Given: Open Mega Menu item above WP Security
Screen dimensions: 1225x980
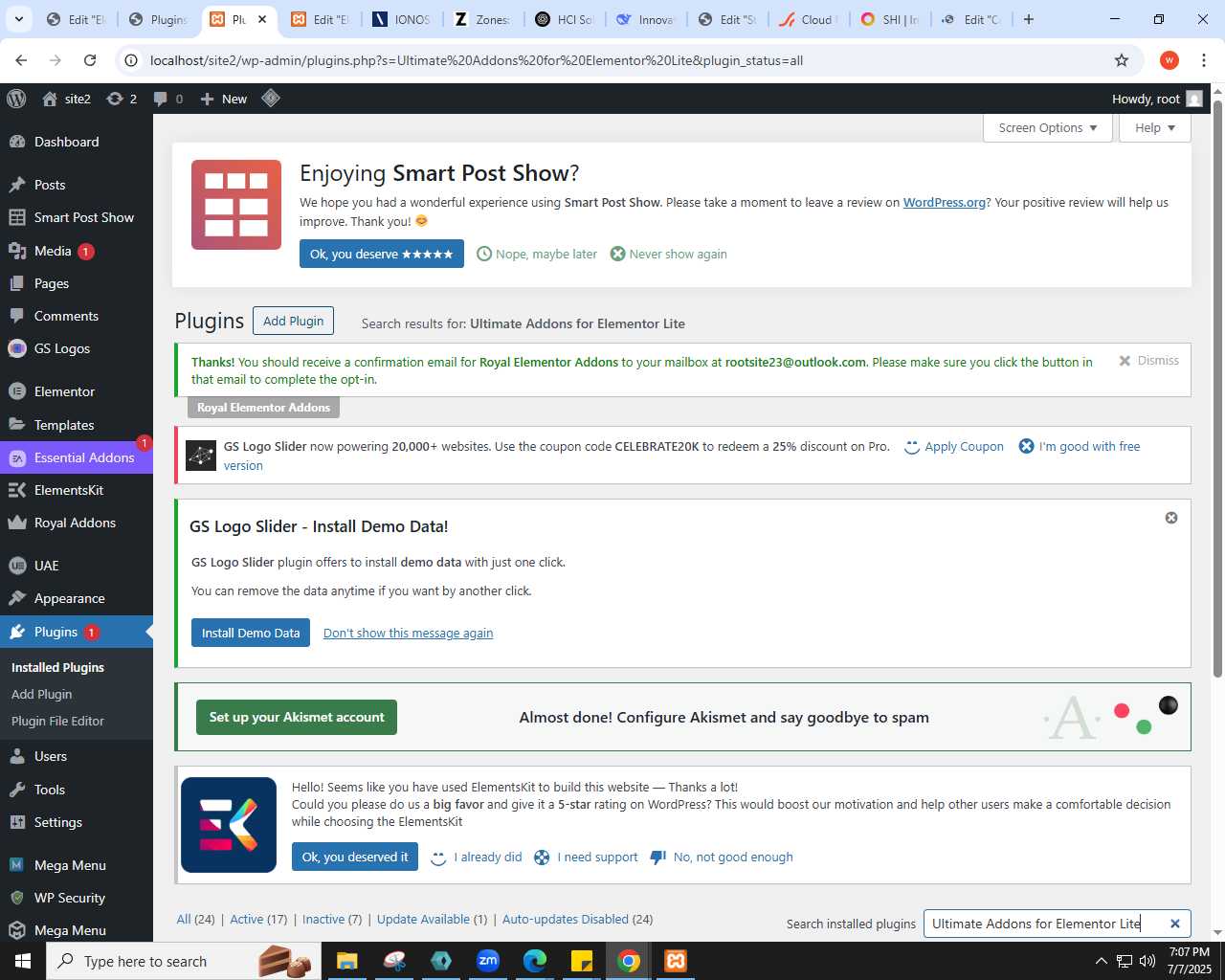Looking at the screenshot, I should [x=77, y=865].
